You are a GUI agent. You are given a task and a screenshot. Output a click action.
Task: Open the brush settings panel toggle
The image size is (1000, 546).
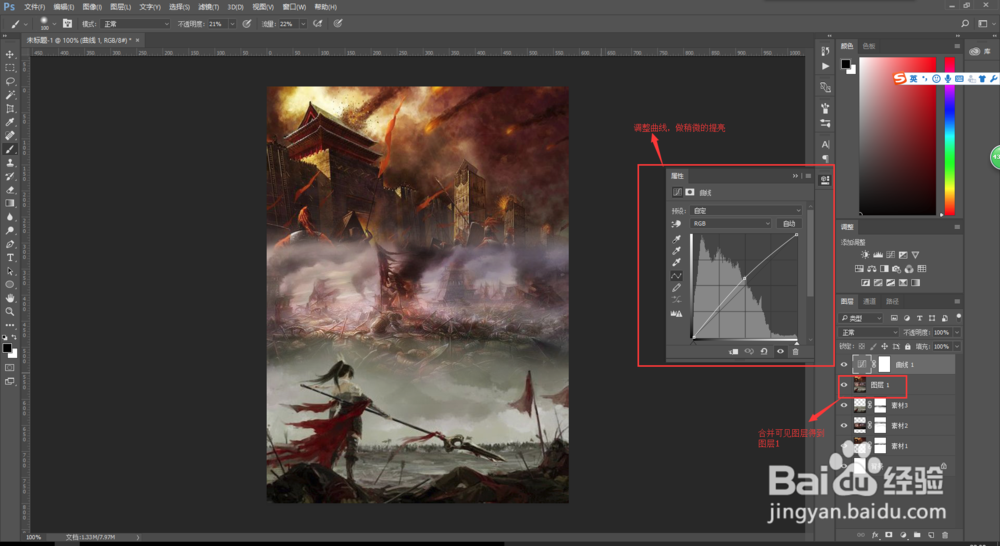[x=67, y=24]
